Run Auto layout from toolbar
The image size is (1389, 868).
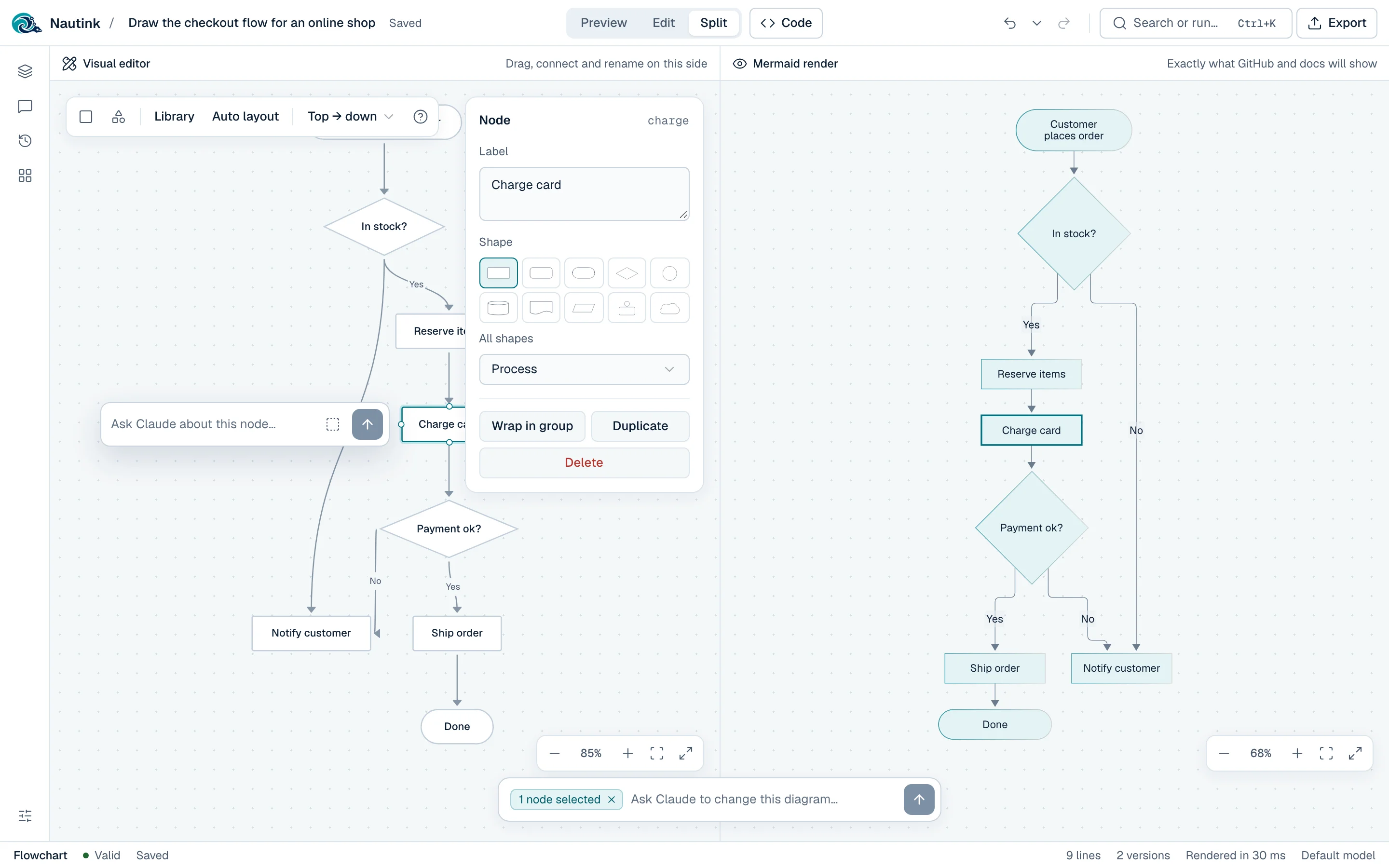tap(245, 117)
